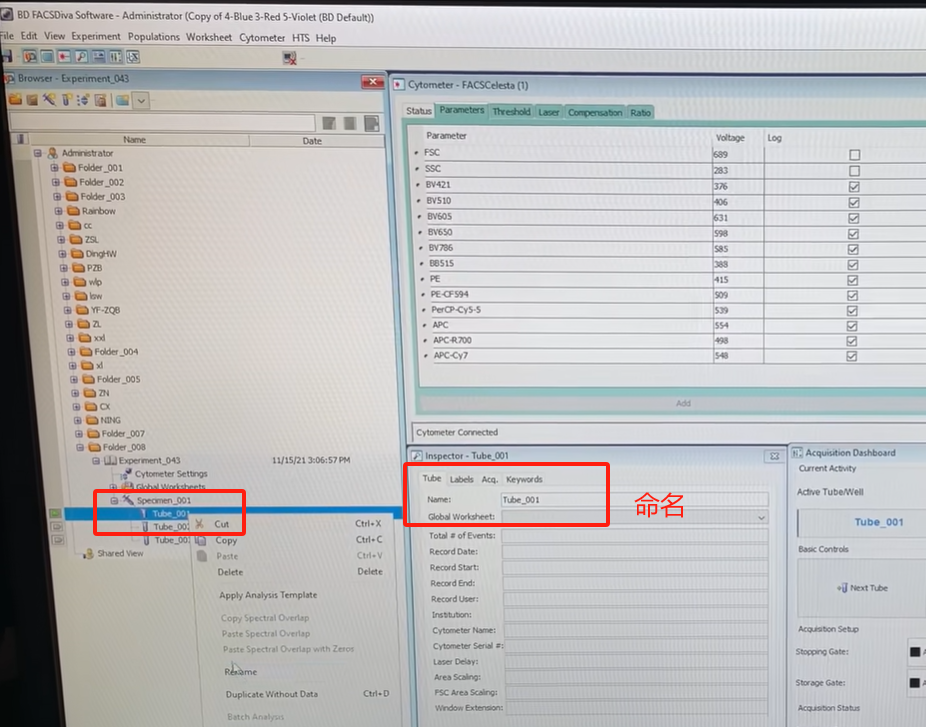
Task: Open the Laser tab in Cytometer window
Action: 549,112
